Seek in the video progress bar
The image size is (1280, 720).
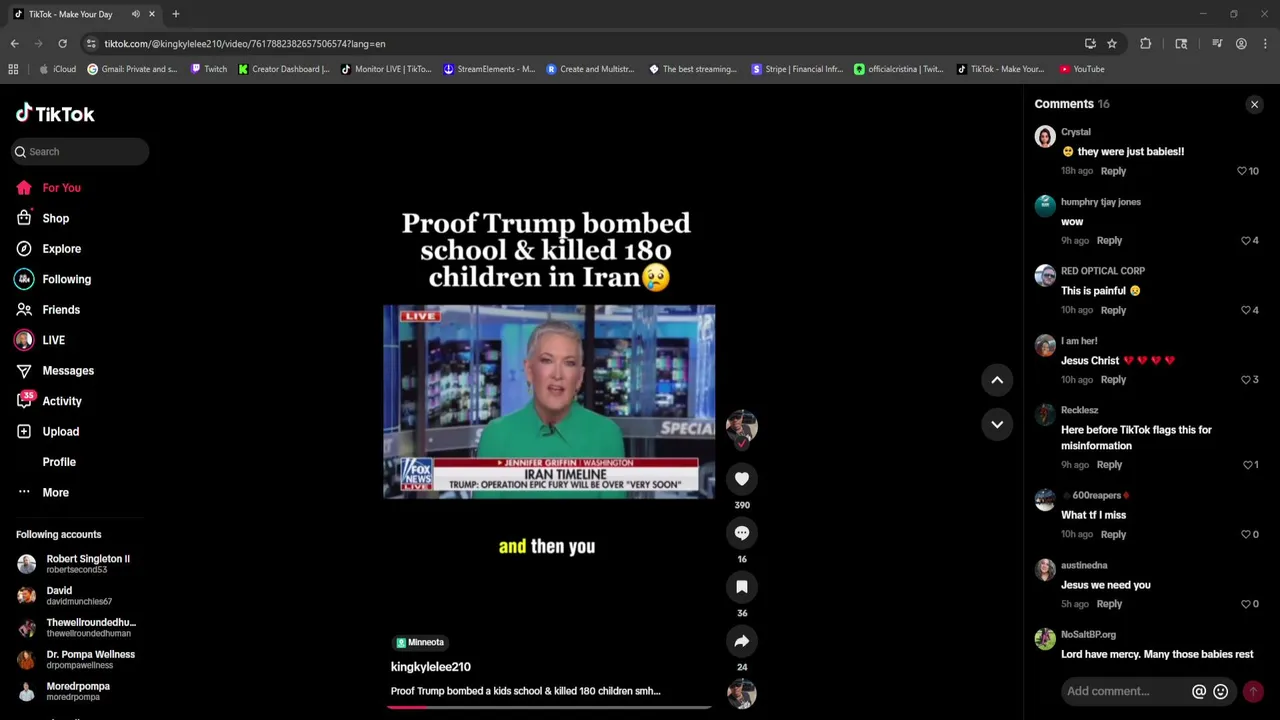tap(549, 707)
